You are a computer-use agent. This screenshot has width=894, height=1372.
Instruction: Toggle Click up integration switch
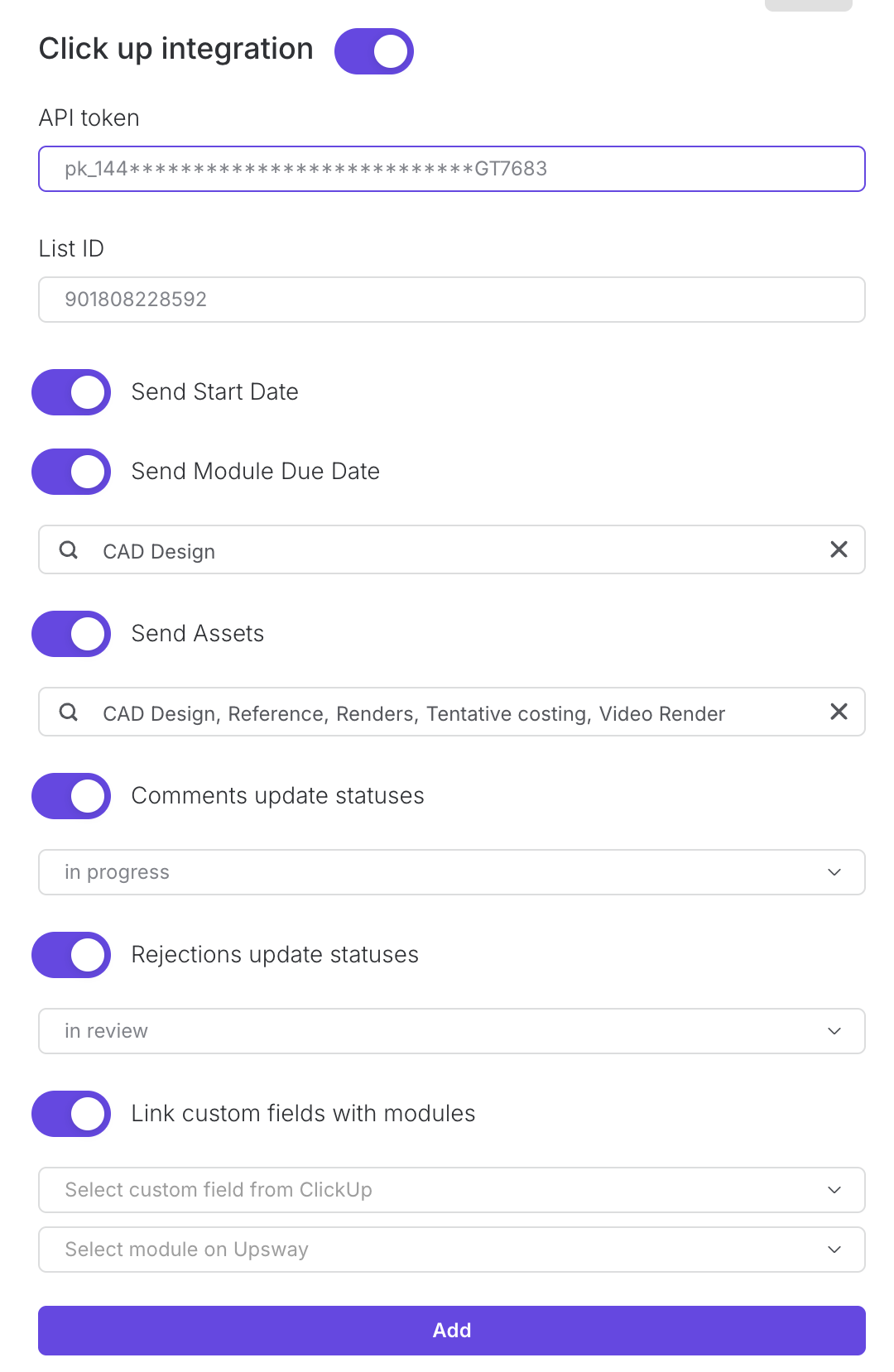(374, 51)
